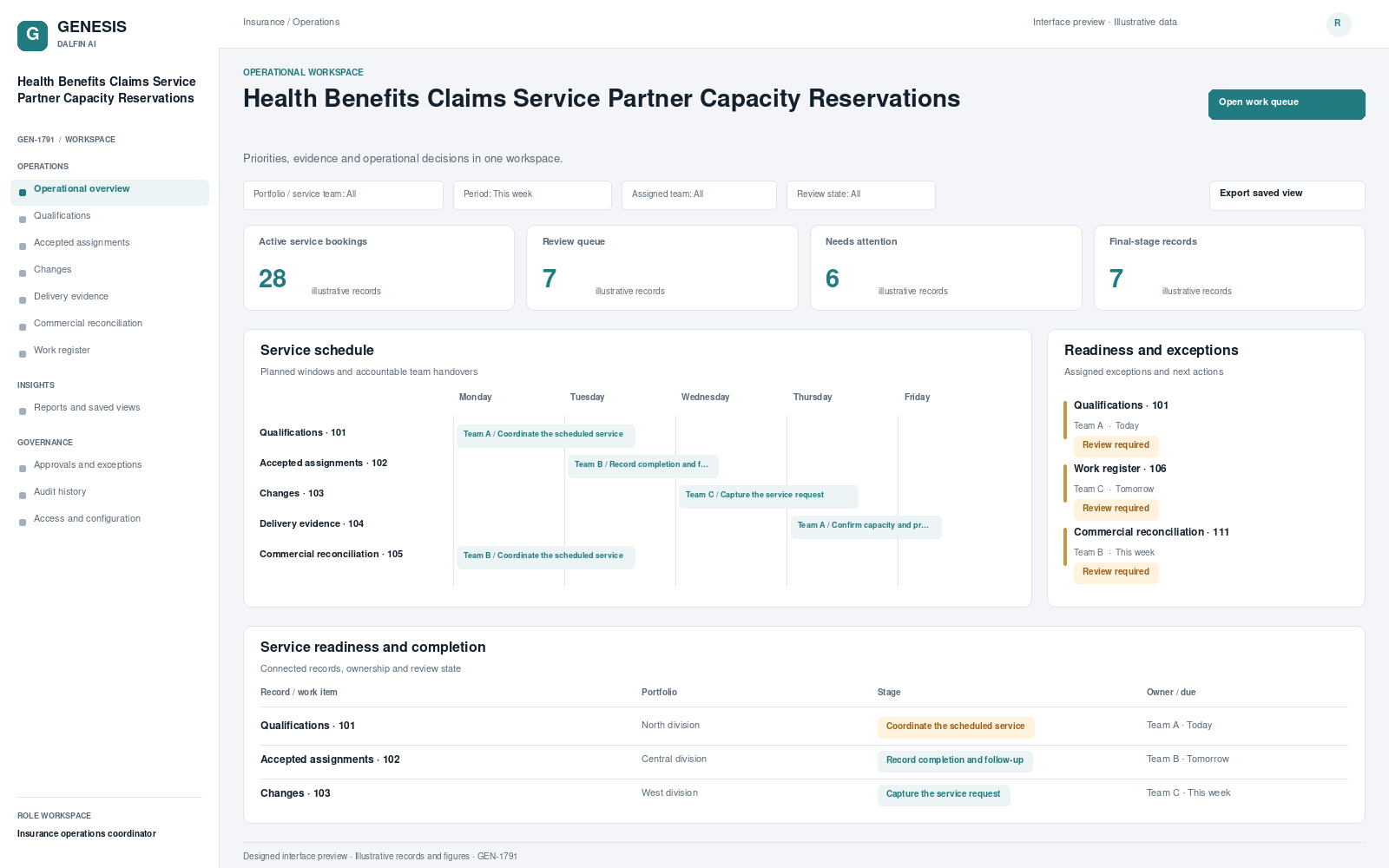Open the Portfolio / service team filter
This screenshot has height=868, width=1389.
343,195
